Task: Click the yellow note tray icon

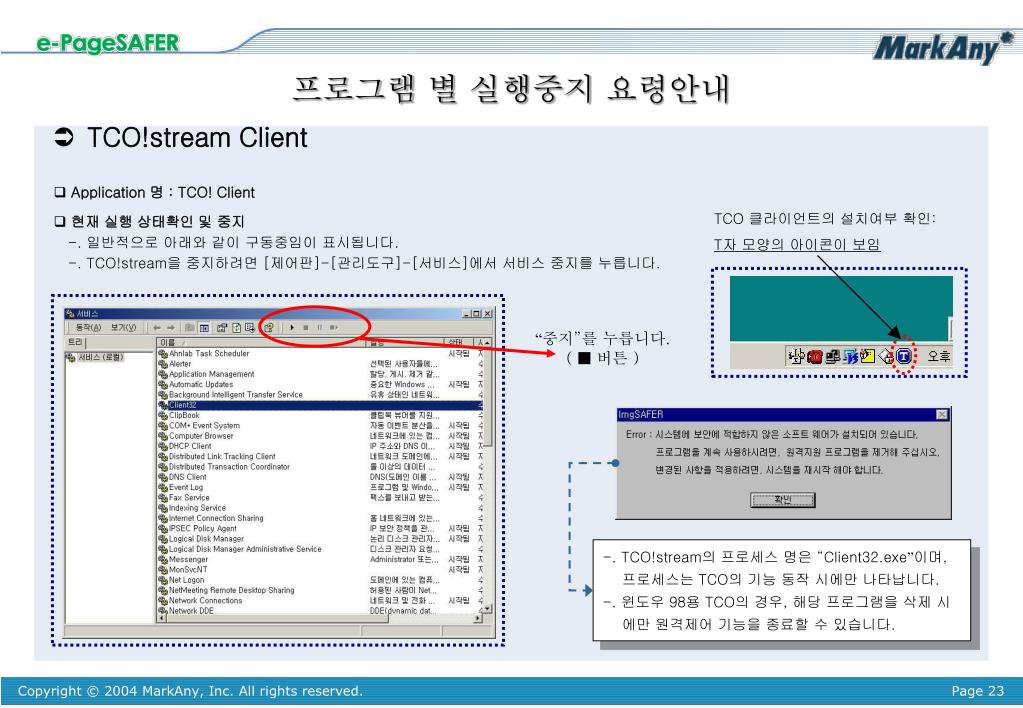Action: tap(867, 356)
